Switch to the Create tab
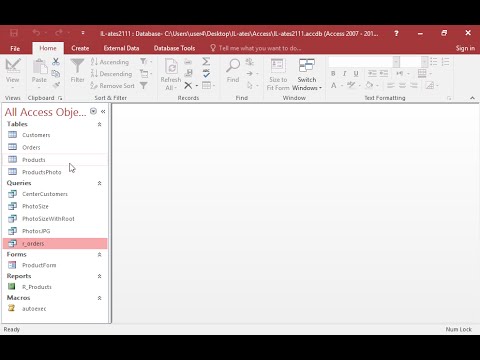Viewport: 480px width, 360px height. [x=80, y=48]
